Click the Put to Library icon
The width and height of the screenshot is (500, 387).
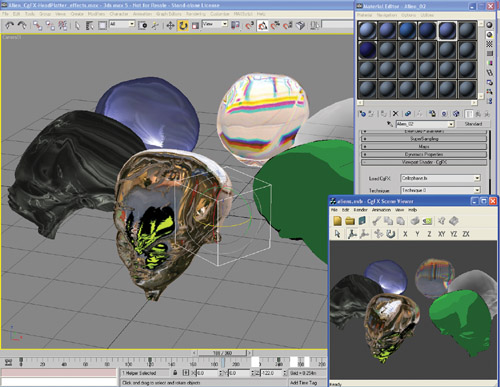(x=432, y=114)
